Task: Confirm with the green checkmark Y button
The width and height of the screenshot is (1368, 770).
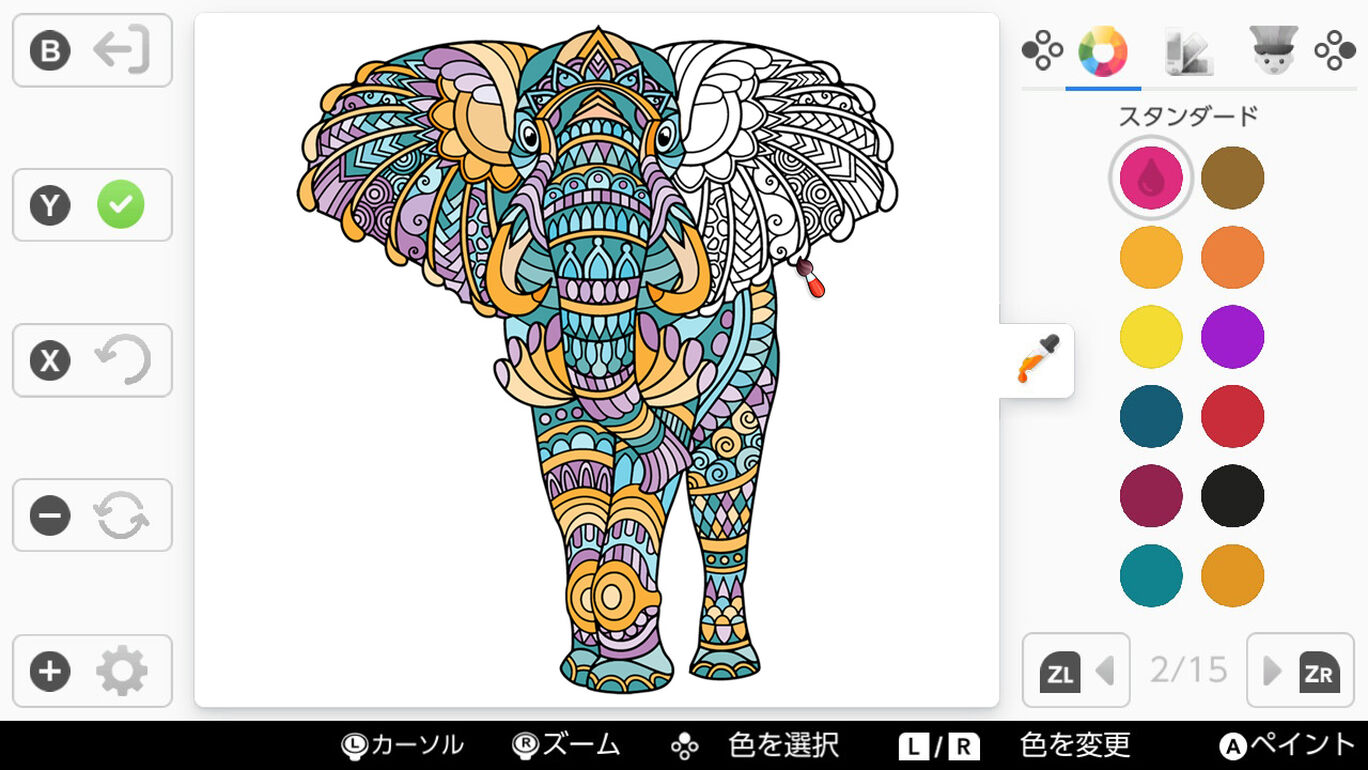Action: [x=92, y=205]
